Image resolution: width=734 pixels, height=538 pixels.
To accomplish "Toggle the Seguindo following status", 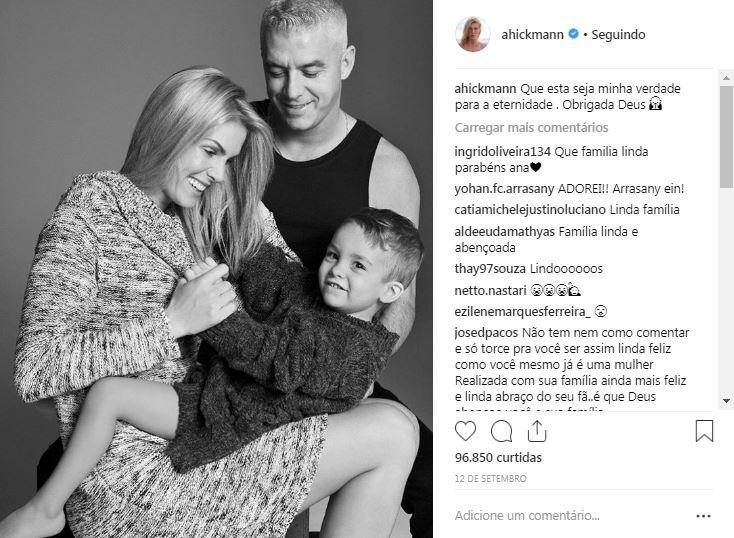I will pyautogui.click(x=618, y=35).
